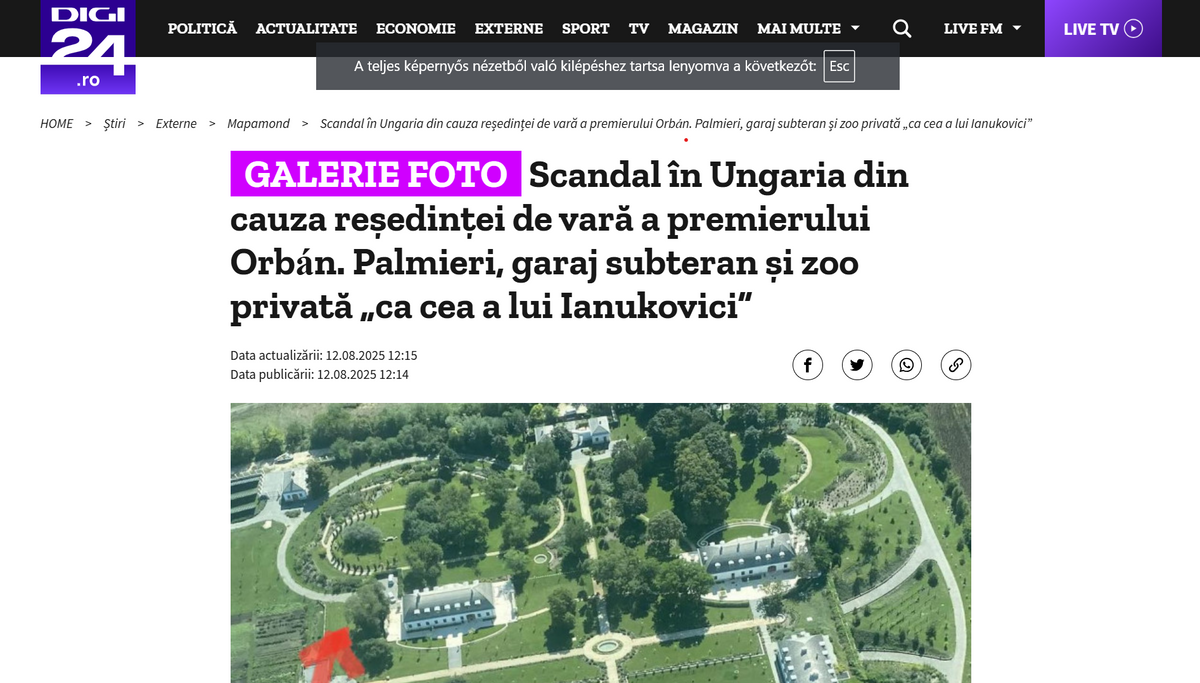1200x683 pixels.
Task: Open the EXTERNE section
Action: [509, 28]
